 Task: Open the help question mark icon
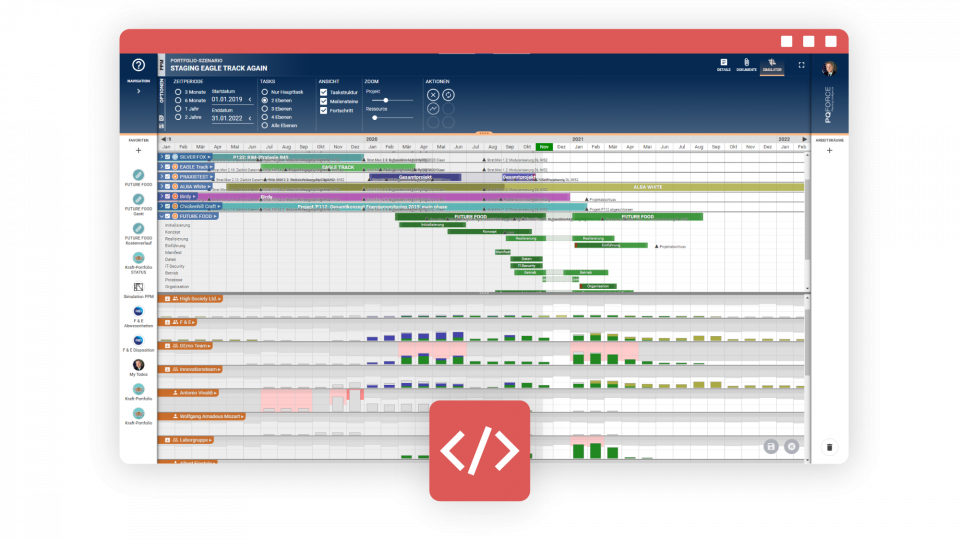pyautogui.click(x=138, y=65)
